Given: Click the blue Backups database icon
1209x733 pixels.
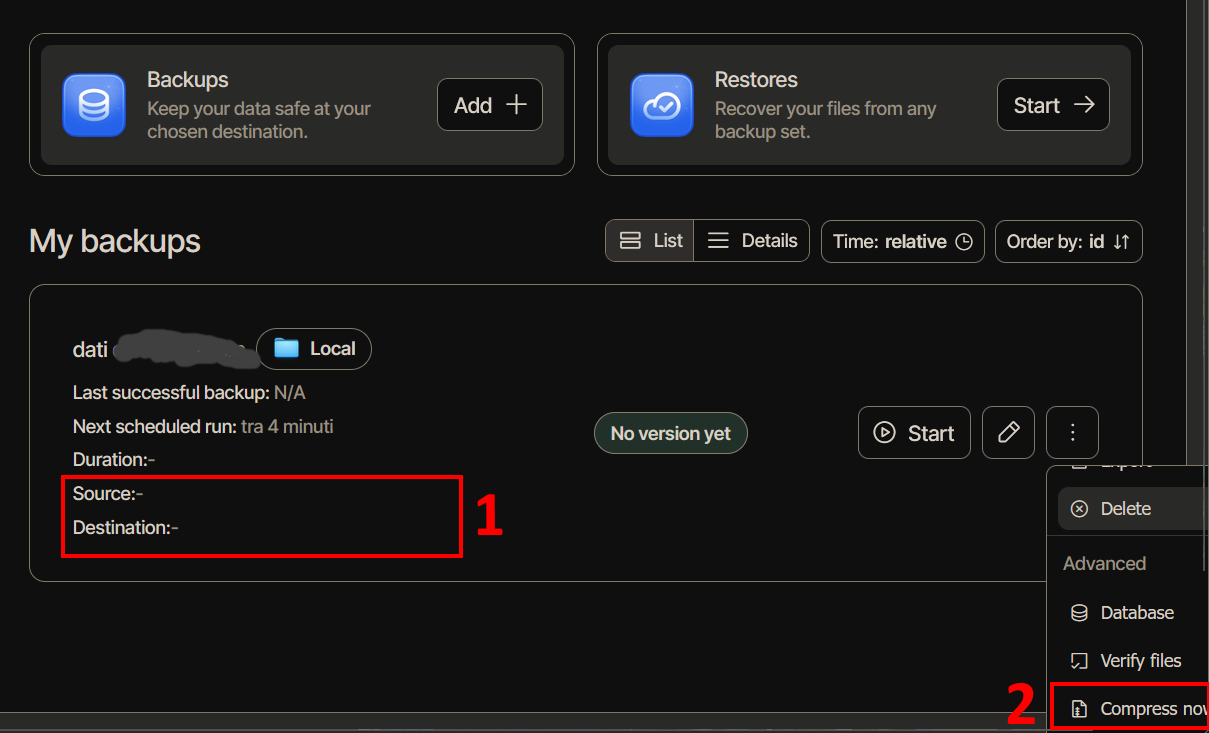Looking at the screenshot, I should point(93,105).
